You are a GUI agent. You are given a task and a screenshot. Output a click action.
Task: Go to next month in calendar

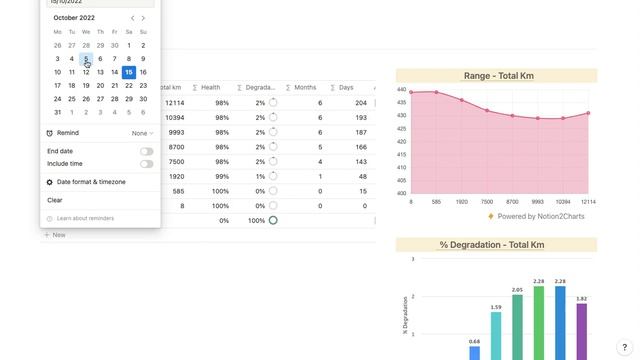tap(143, 18)
